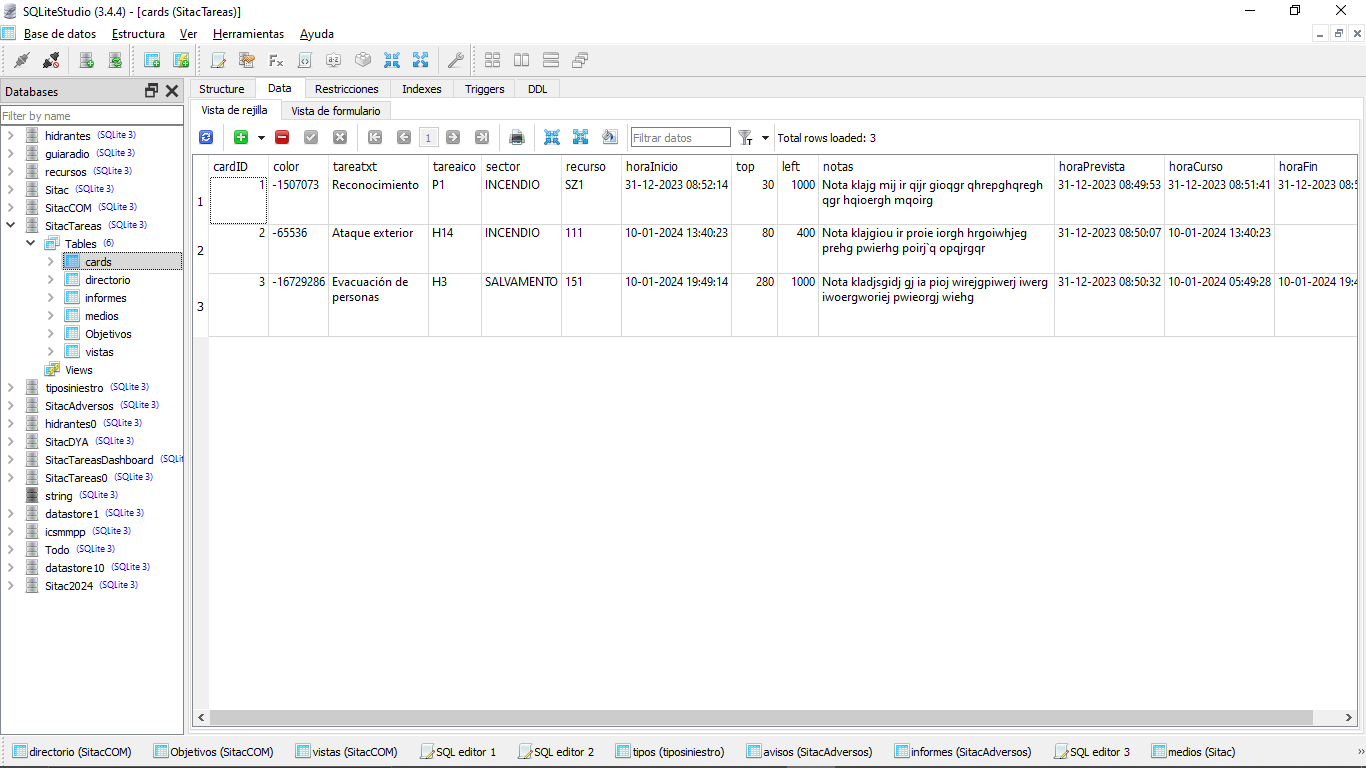This screenshot has width=1366, height=768.
Task: Switch to medios (Sitac) window
Action: click(x=1194, y=752)
